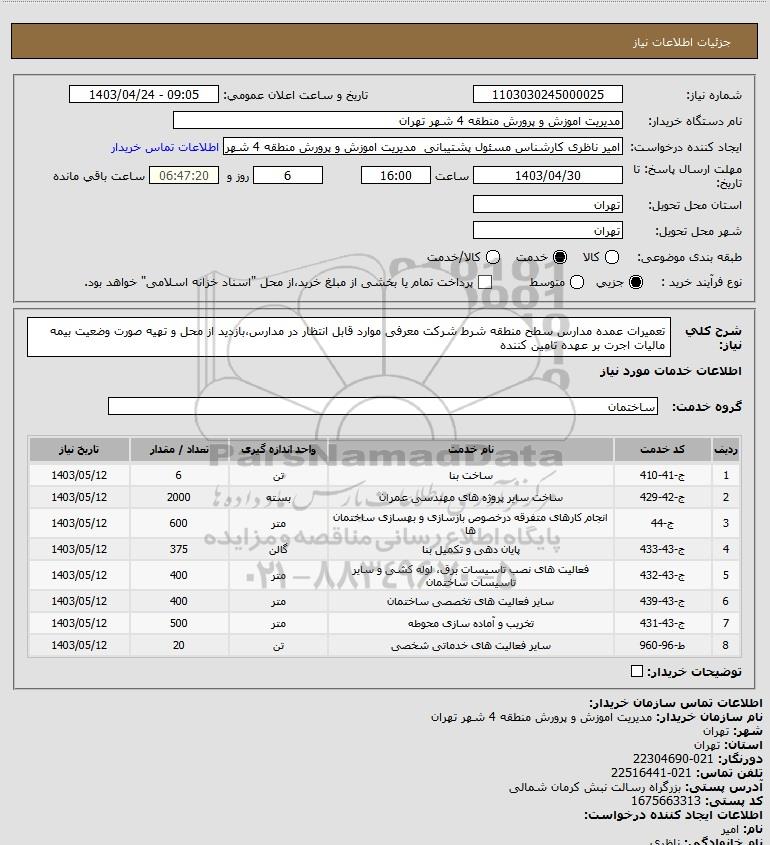The image size is (770, 845).
Task: Click quantity 20 in row 8
Action: [178, 645]
